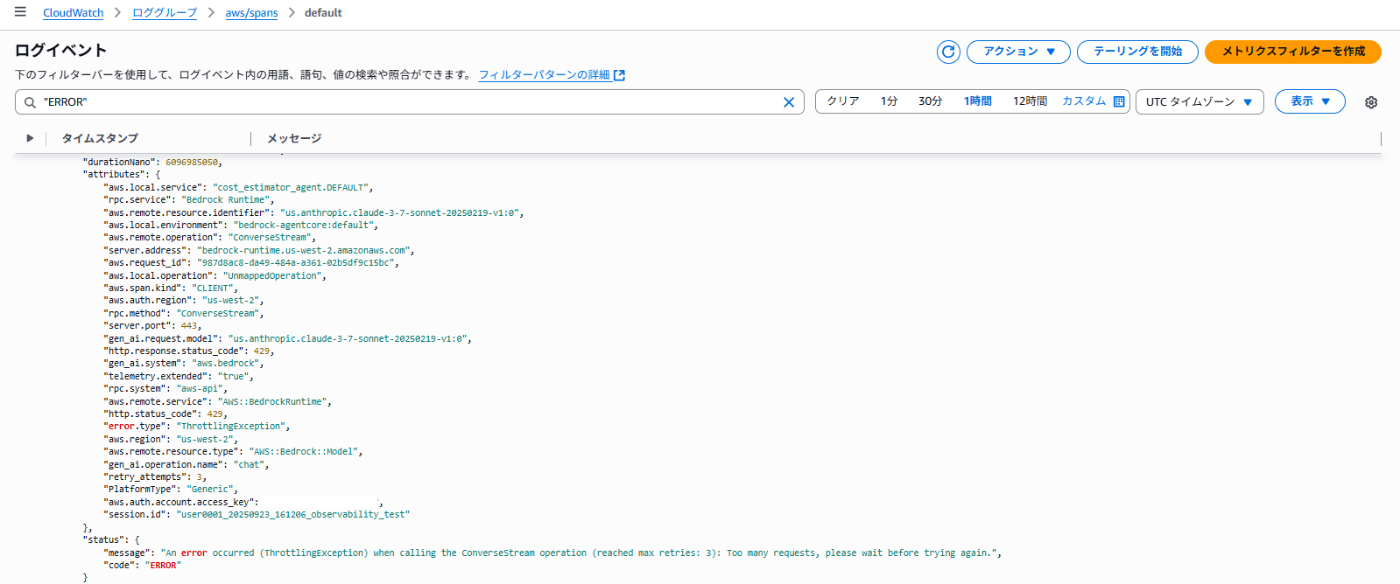The height and width of the screenshot is (584, 1400).
Task: Click the refresh log events icon
Action: click(x=948, y=52)
